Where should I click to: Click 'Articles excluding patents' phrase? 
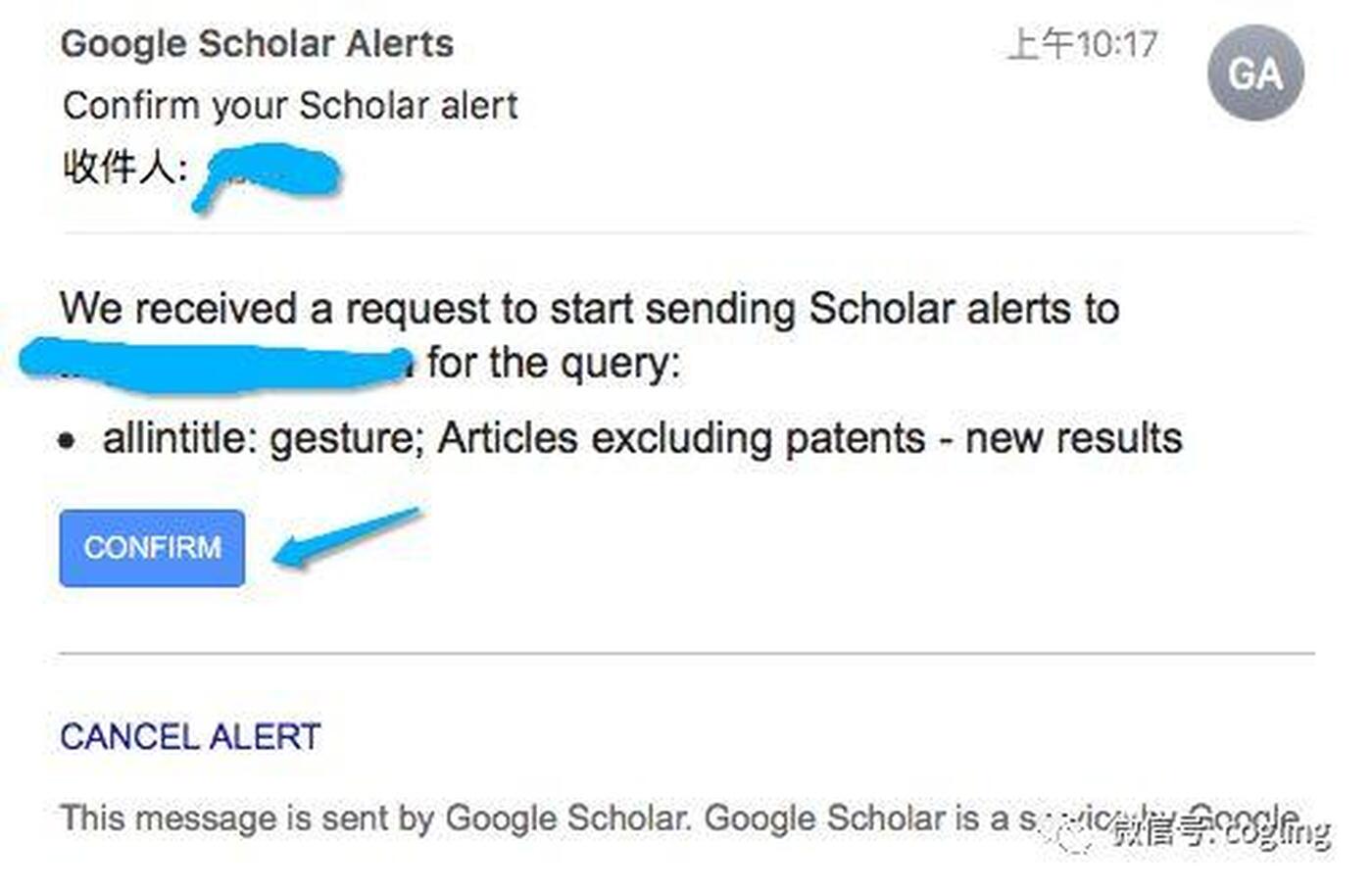681,438
